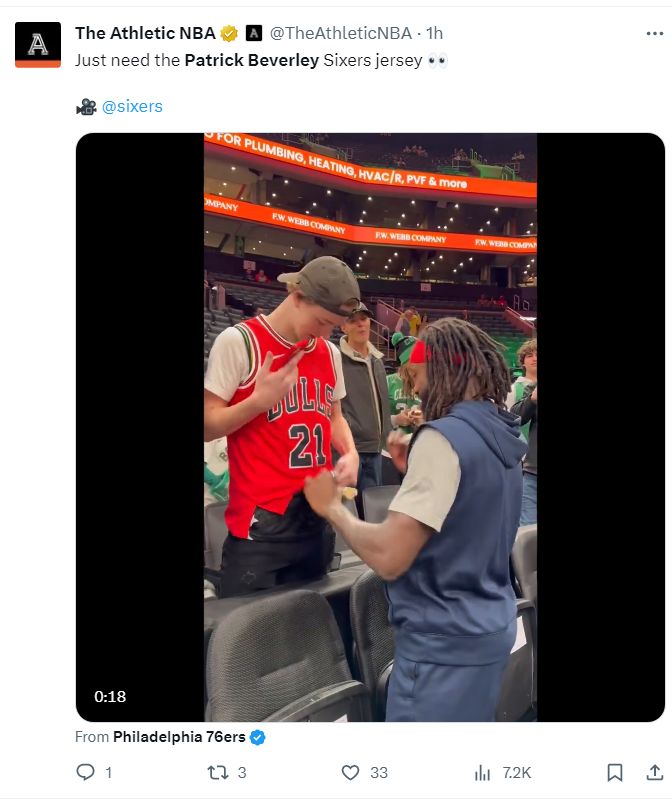Click the bar-chart view analytics icon

pyautogui.click(x=483, y=772)
